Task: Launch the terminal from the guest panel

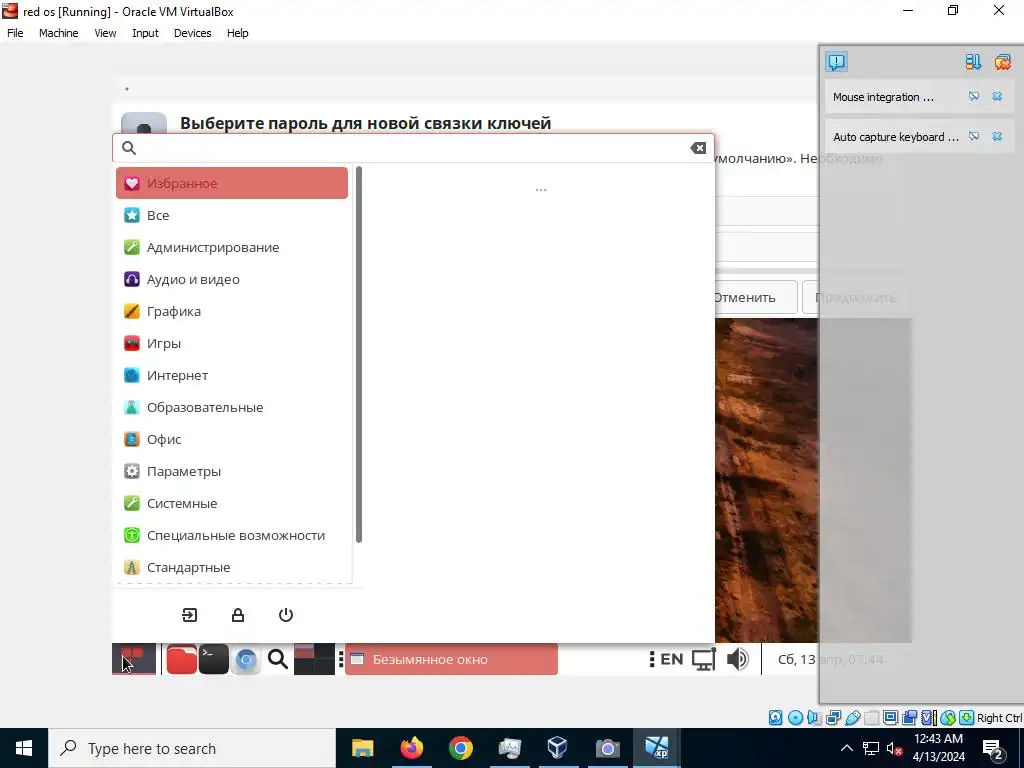Action: click(214, 659)
